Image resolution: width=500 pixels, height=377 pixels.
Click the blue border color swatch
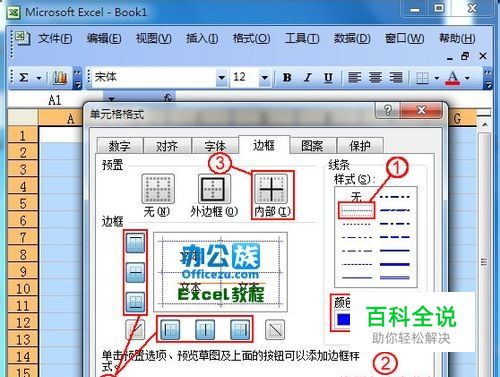(x=343, y=319)
